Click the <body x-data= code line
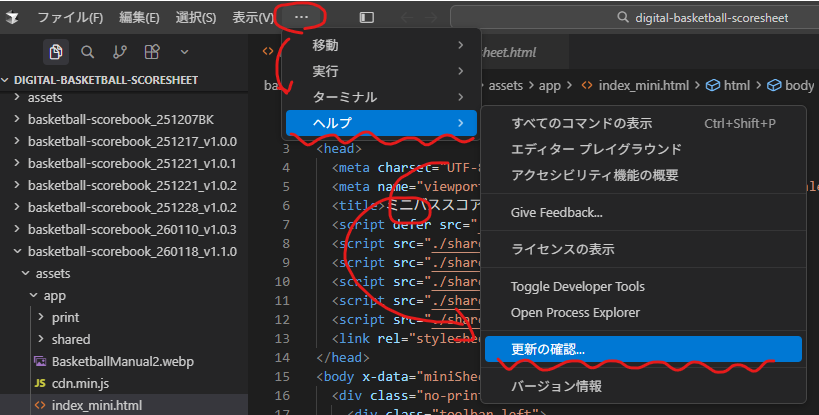The width and height of the screenshot is (819, 415). (398, 376)
